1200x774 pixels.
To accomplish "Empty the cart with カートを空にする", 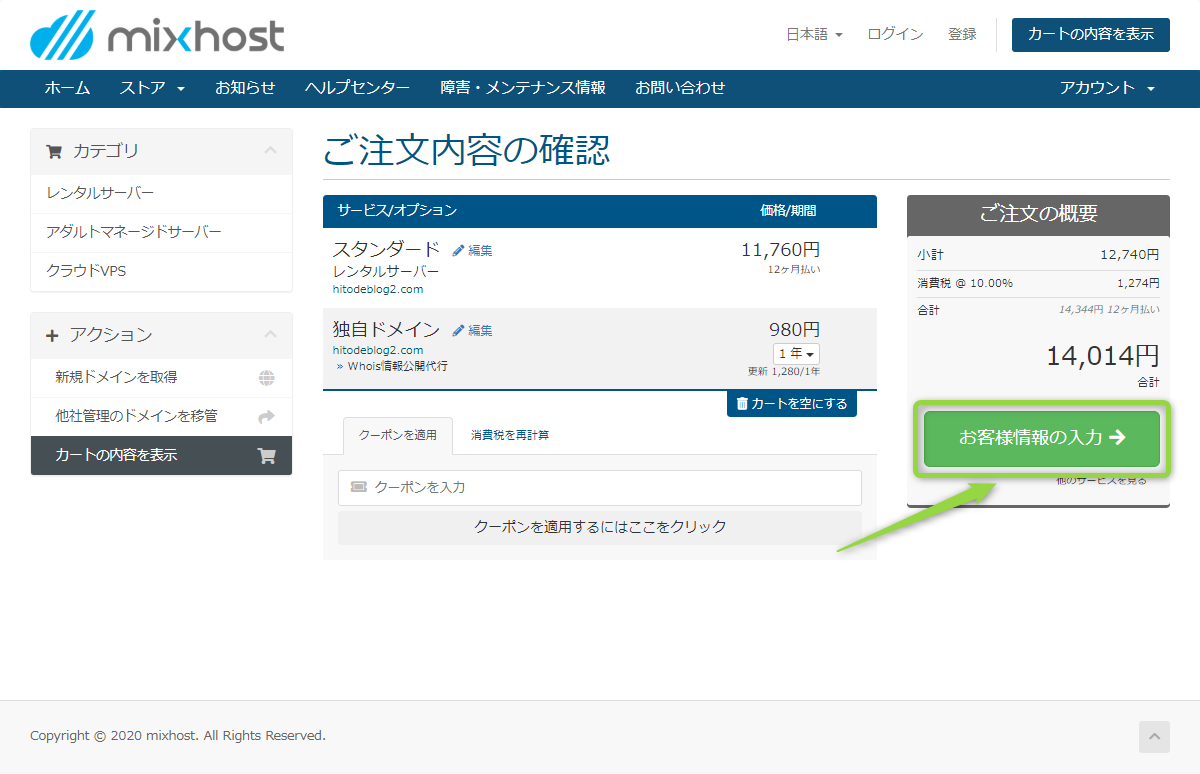I will pyautogui.click(x=792, y=404).
